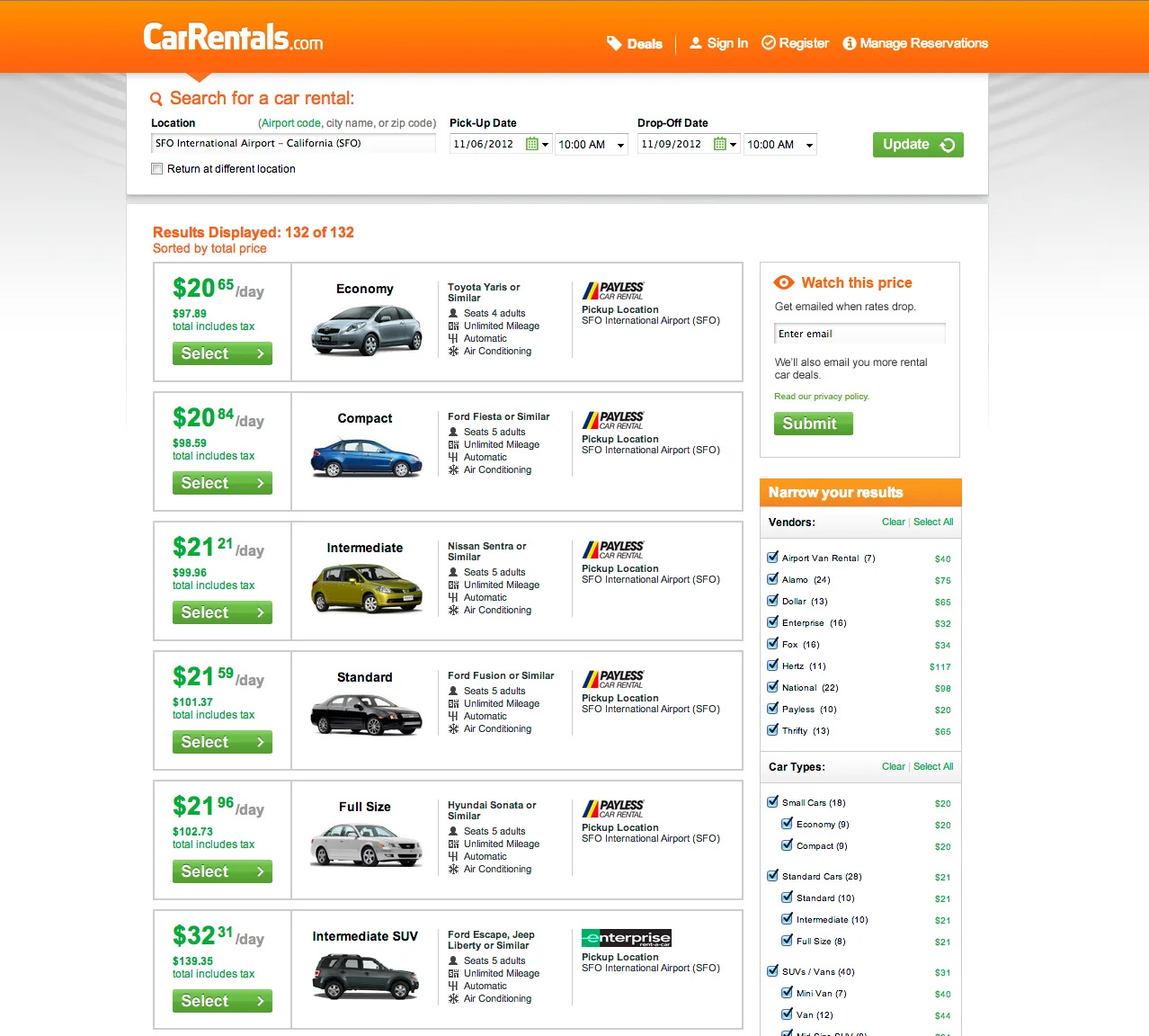The width and height of the screenshot is (1149, 1036).
Task: Select the $21.59/day Standard car
Action: point(222,742)
